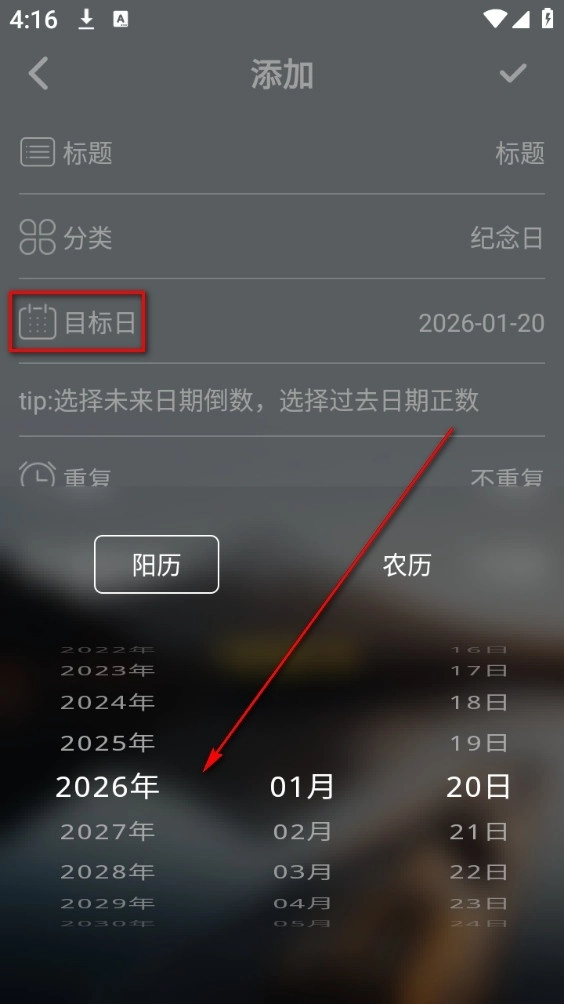
Task: Confirm with the checkmark icon
Action: click(513, 73)
